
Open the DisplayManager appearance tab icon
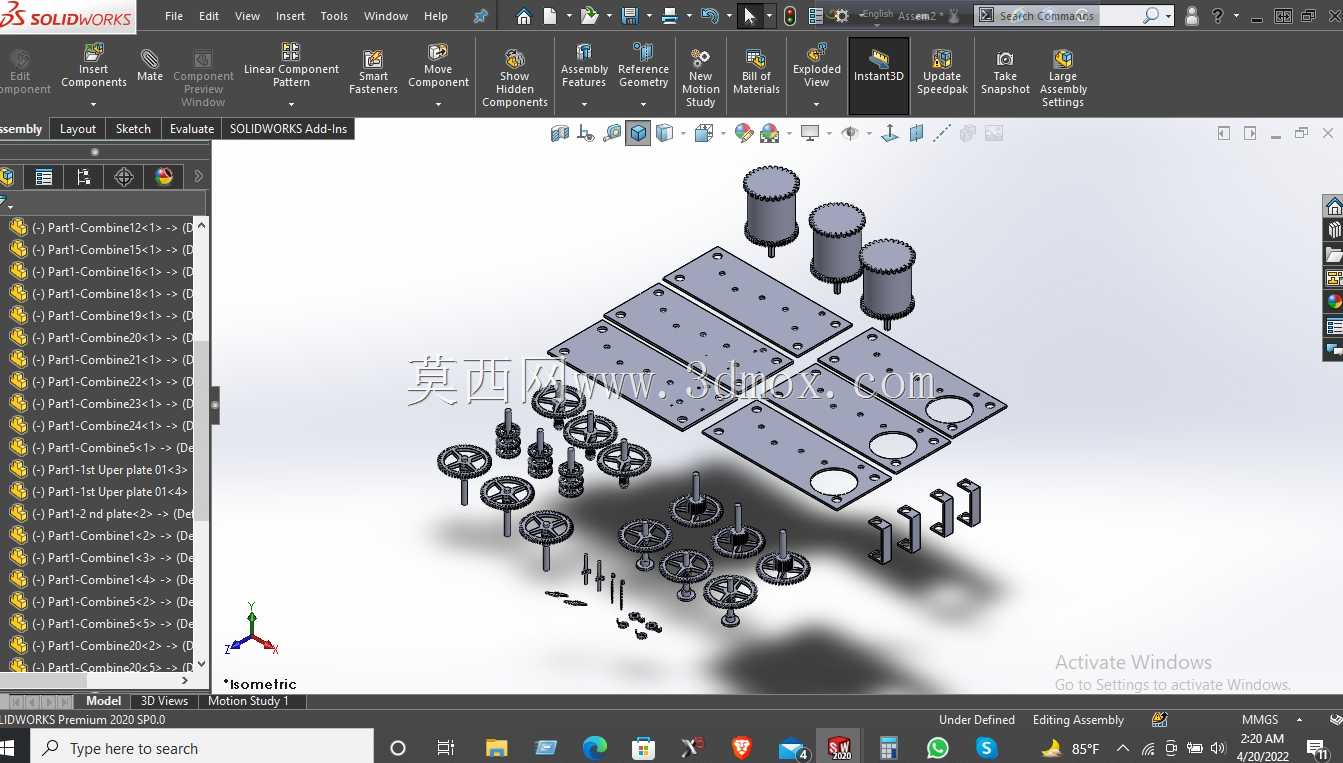[164, 177]
